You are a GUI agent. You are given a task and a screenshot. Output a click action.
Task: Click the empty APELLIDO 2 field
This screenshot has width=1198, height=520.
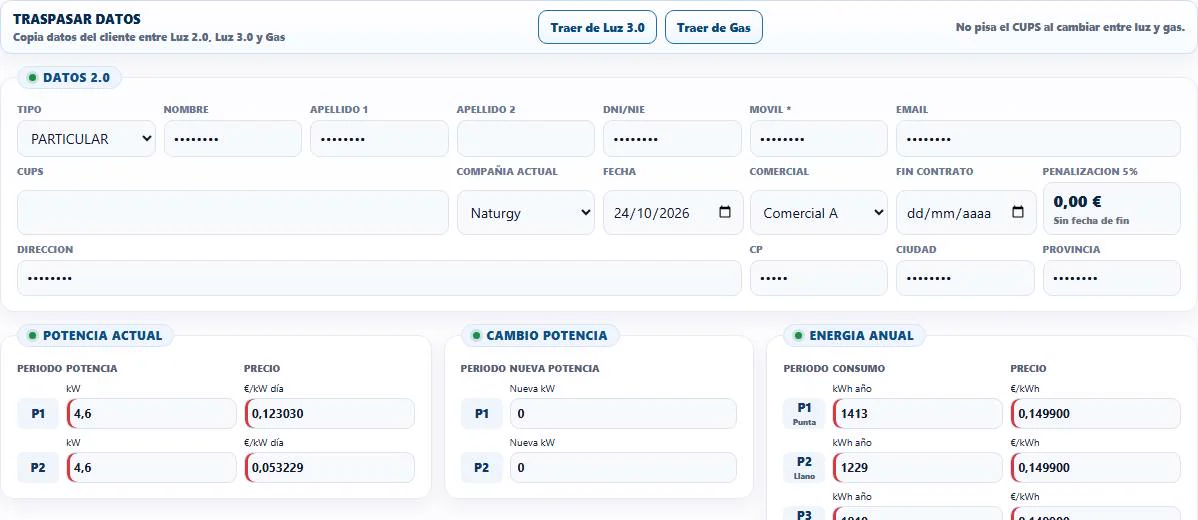[526, 139]
